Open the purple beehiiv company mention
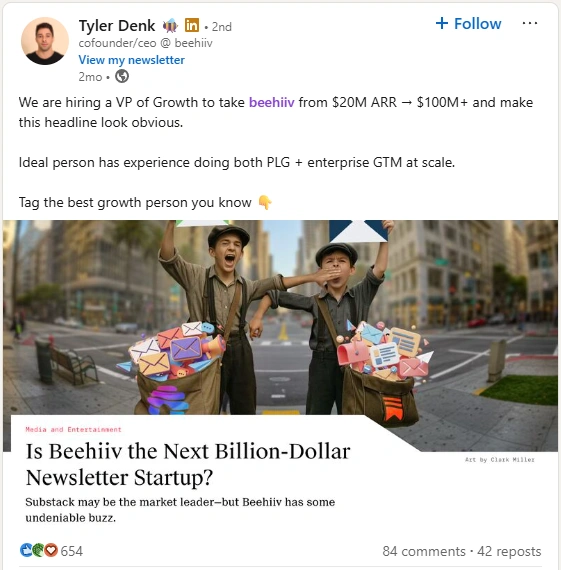The width and height of the screenshot is (561, 570). coord(272,102)
